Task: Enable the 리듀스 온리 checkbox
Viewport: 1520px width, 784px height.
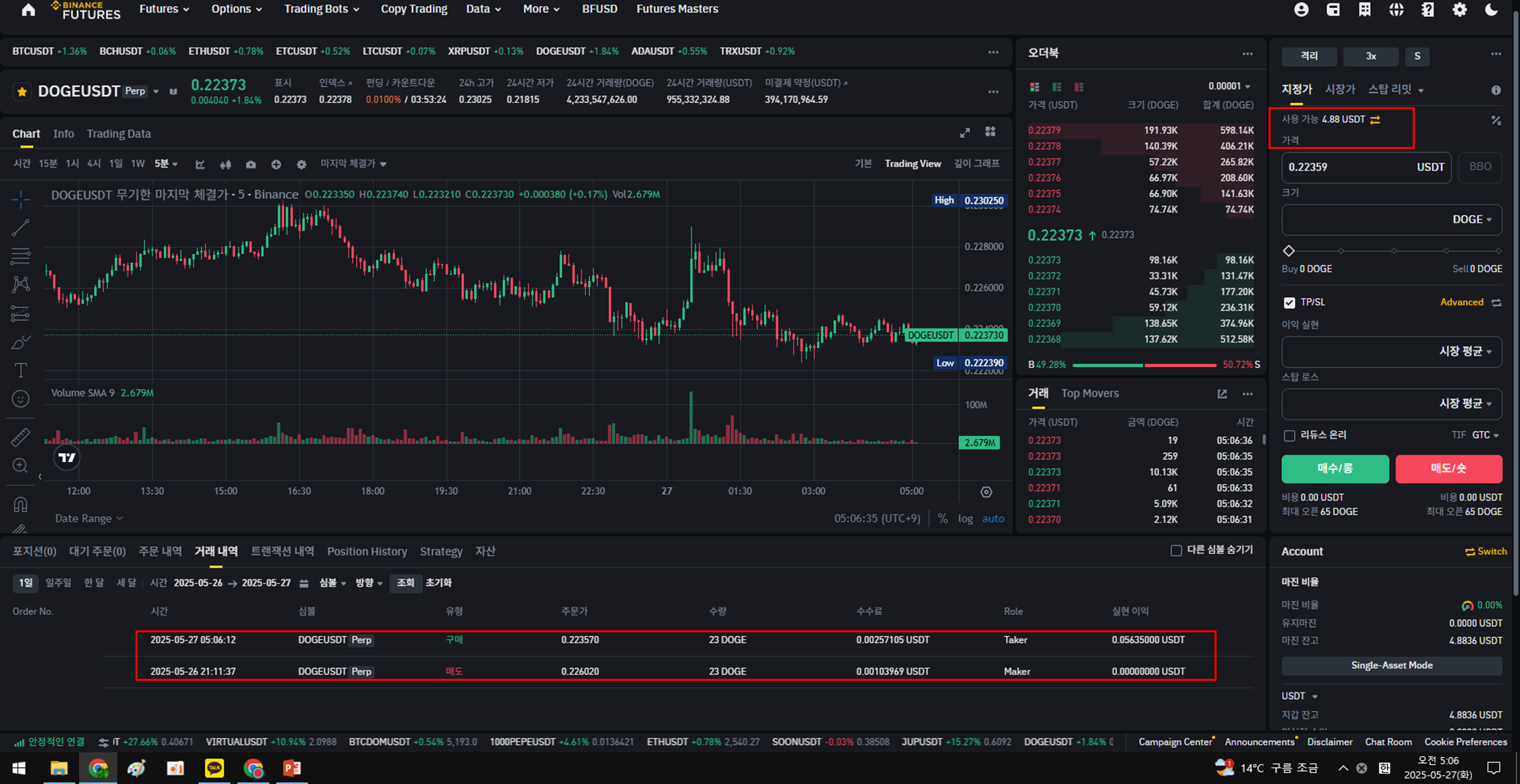Action: [1289, 435]
